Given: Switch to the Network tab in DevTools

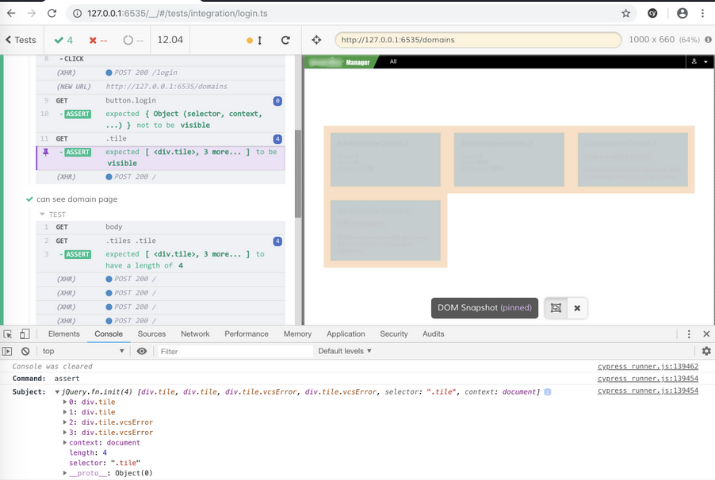Looking at the screenshot, I should pos(195,334).
